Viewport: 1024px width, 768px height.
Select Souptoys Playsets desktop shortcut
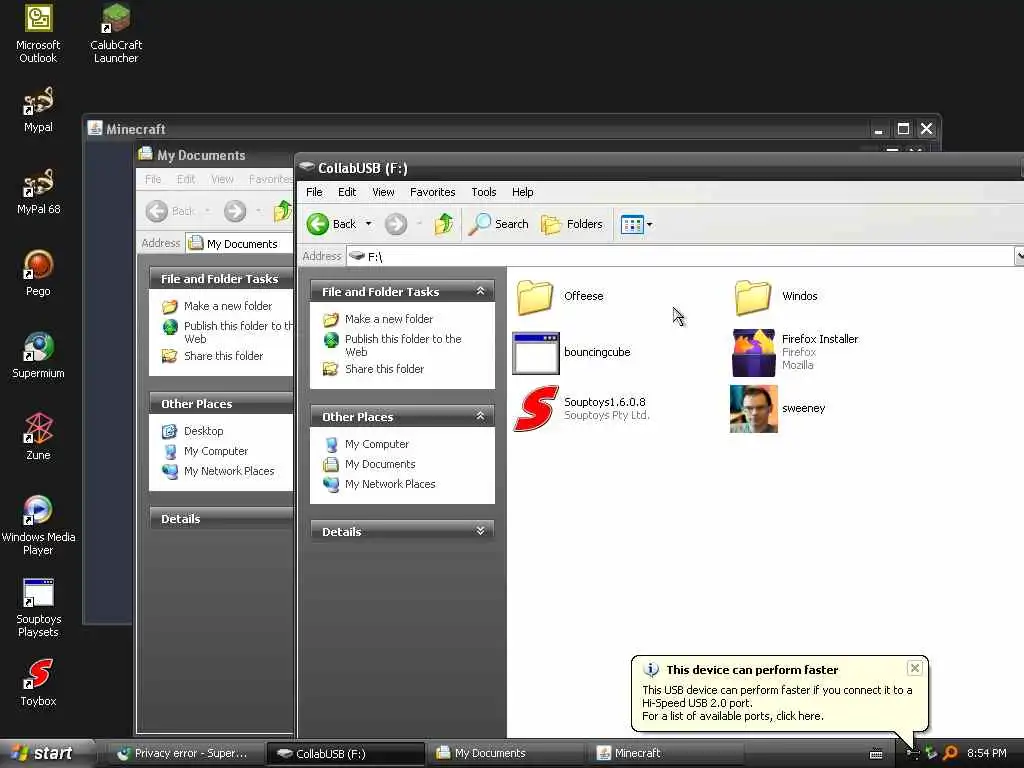pos(38,608)
